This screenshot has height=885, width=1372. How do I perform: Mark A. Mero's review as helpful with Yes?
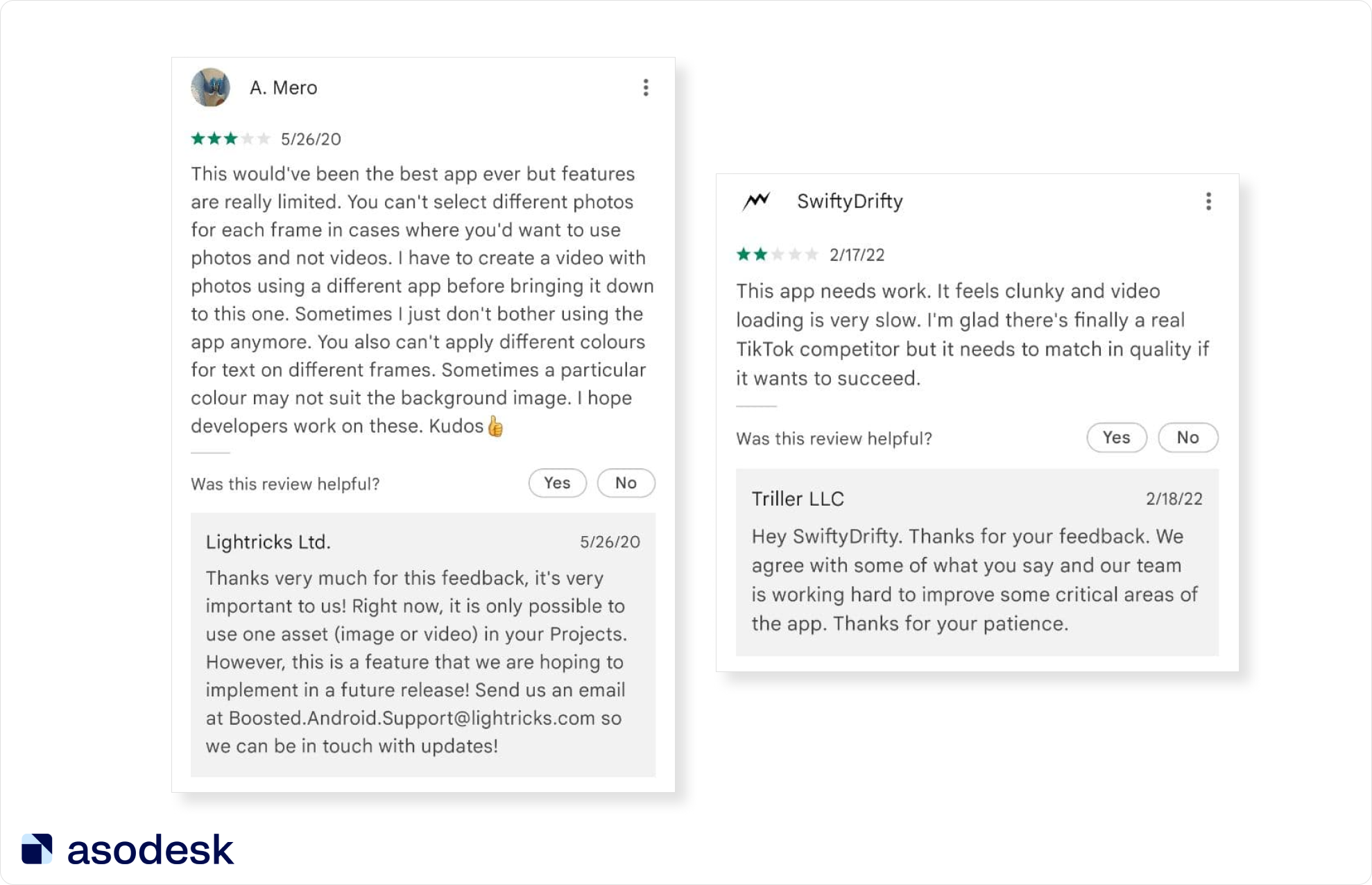[557, 483]
